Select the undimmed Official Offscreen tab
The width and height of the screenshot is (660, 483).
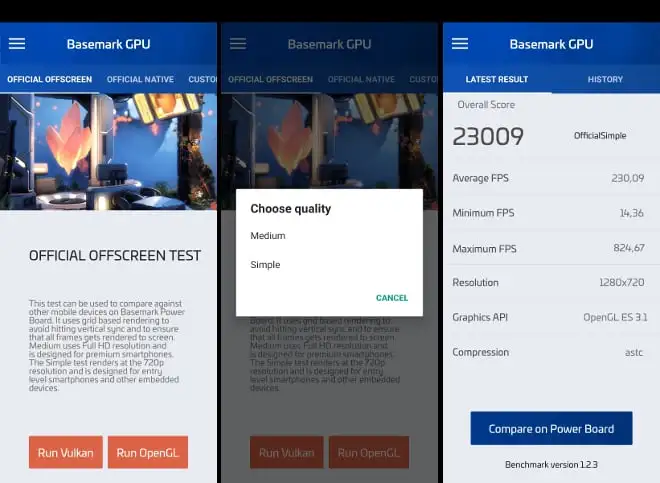coord(49,79)
